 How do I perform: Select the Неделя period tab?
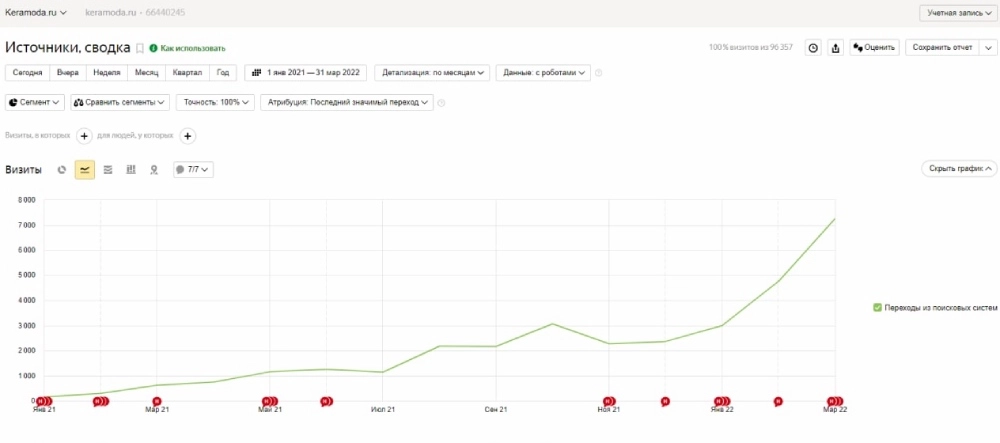pyautogui.click(x=107, y=73)
